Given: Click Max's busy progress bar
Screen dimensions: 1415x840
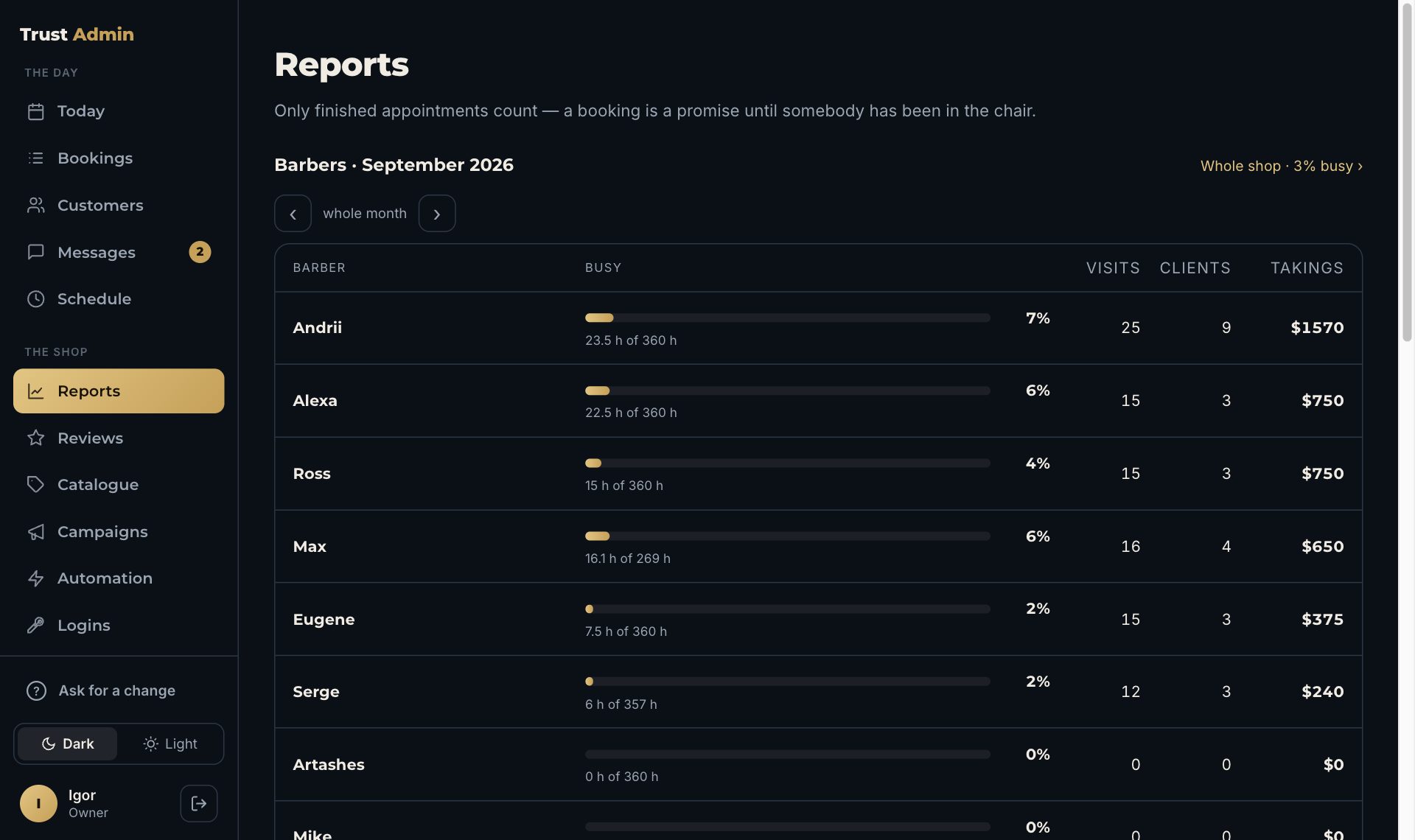Looking at the screenshot, I should (x=788, y=536).
